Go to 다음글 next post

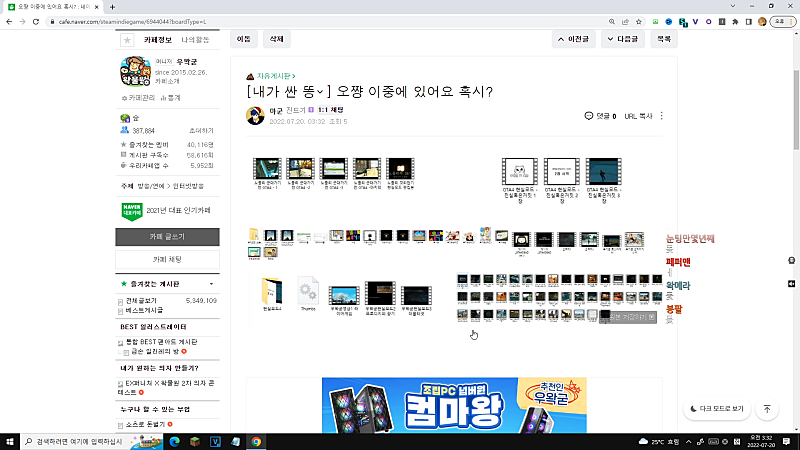622,39
